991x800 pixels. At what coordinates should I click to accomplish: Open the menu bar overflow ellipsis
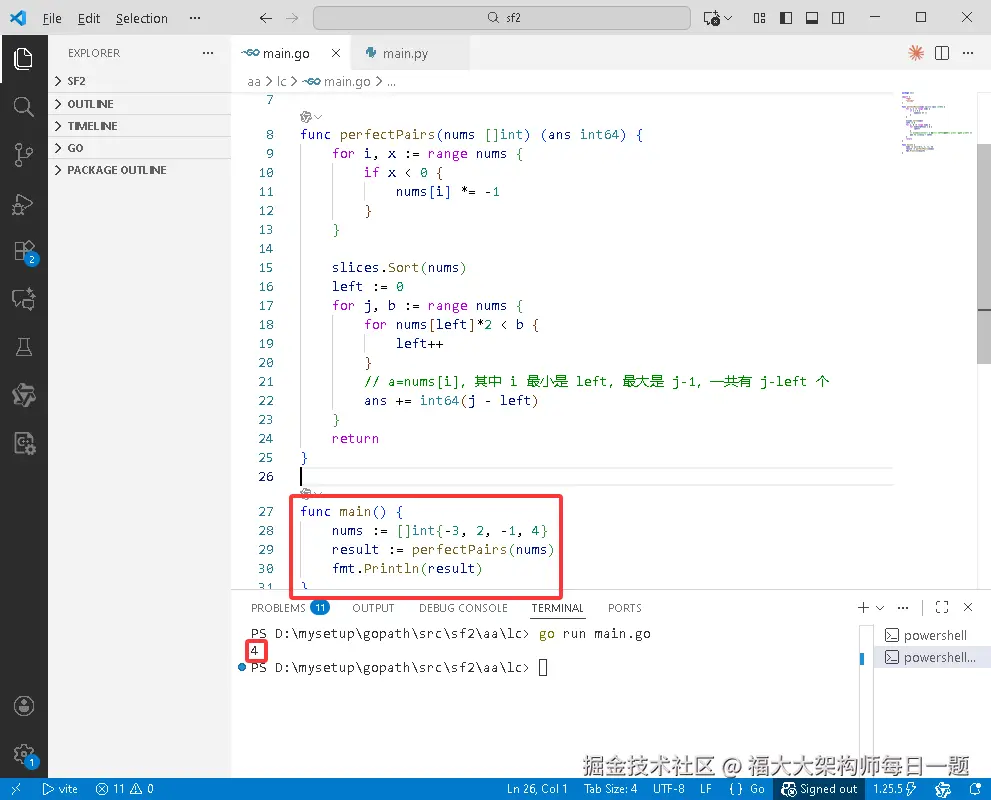tap(195, 18)
